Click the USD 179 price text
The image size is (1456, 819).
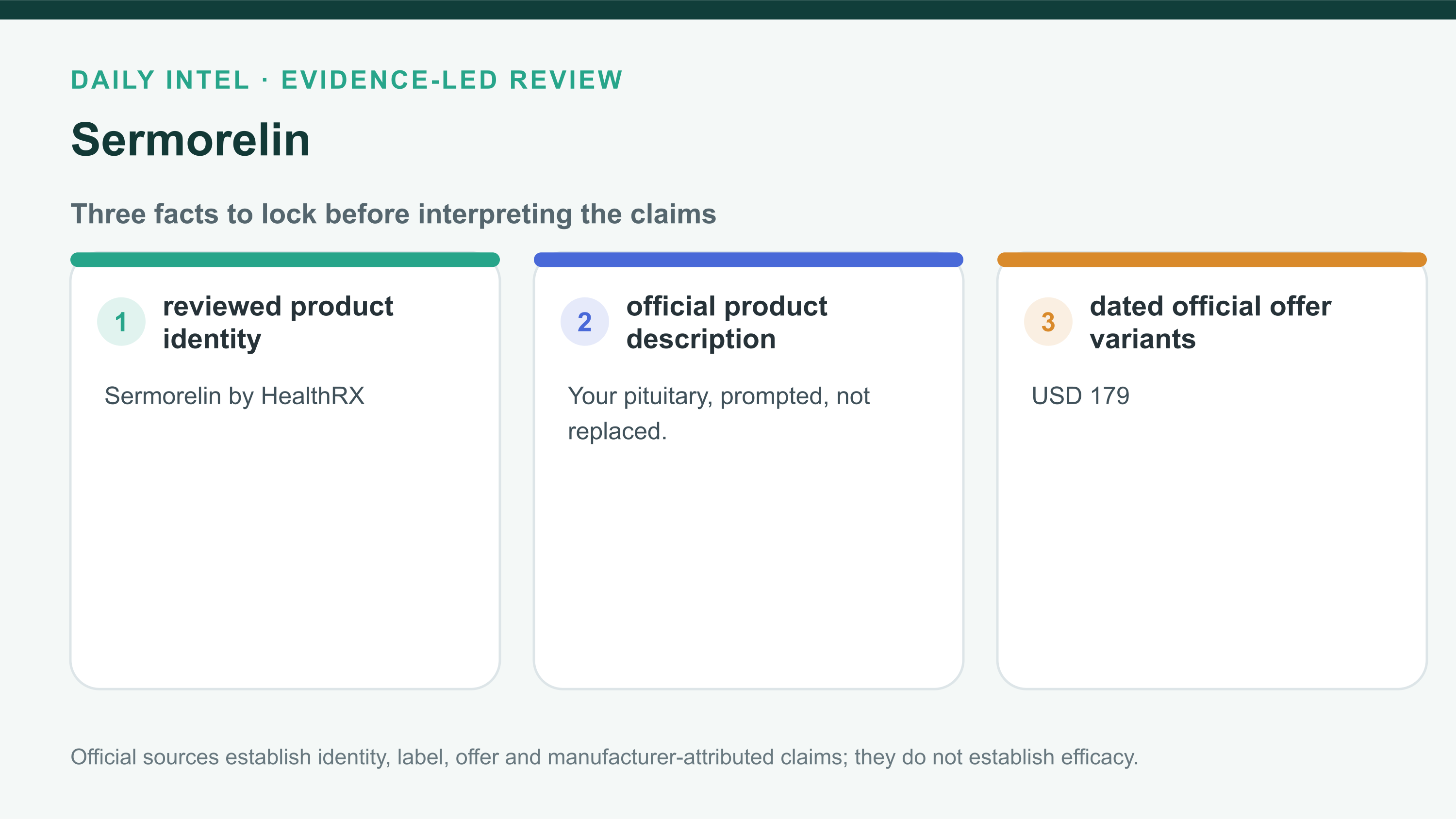pyautogui.click(x=1080, y=395)
